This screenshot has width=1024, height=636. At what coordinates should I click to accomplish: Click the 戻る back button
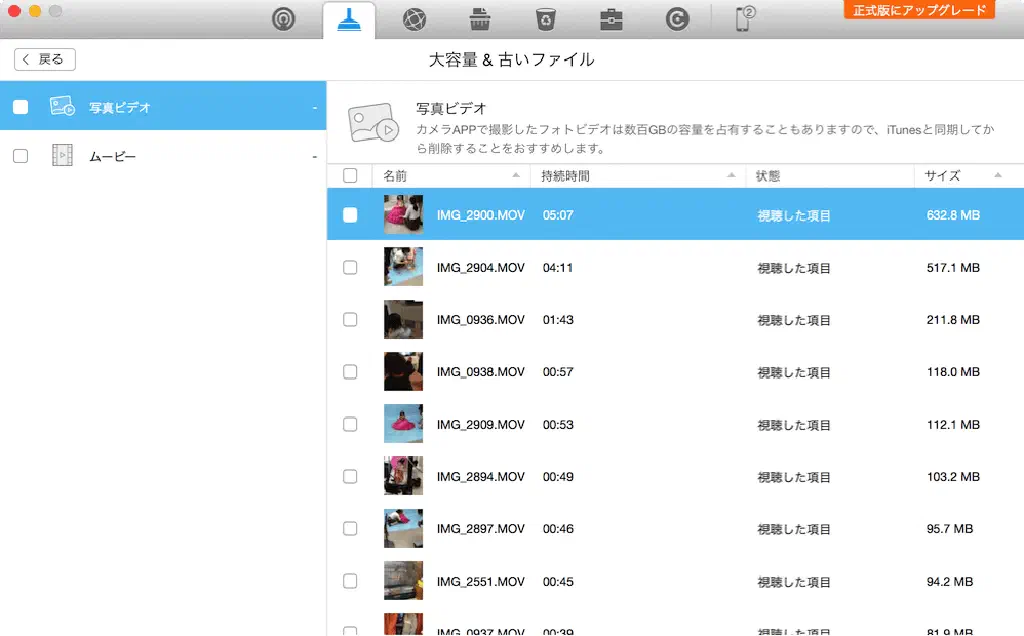point(45,60)
